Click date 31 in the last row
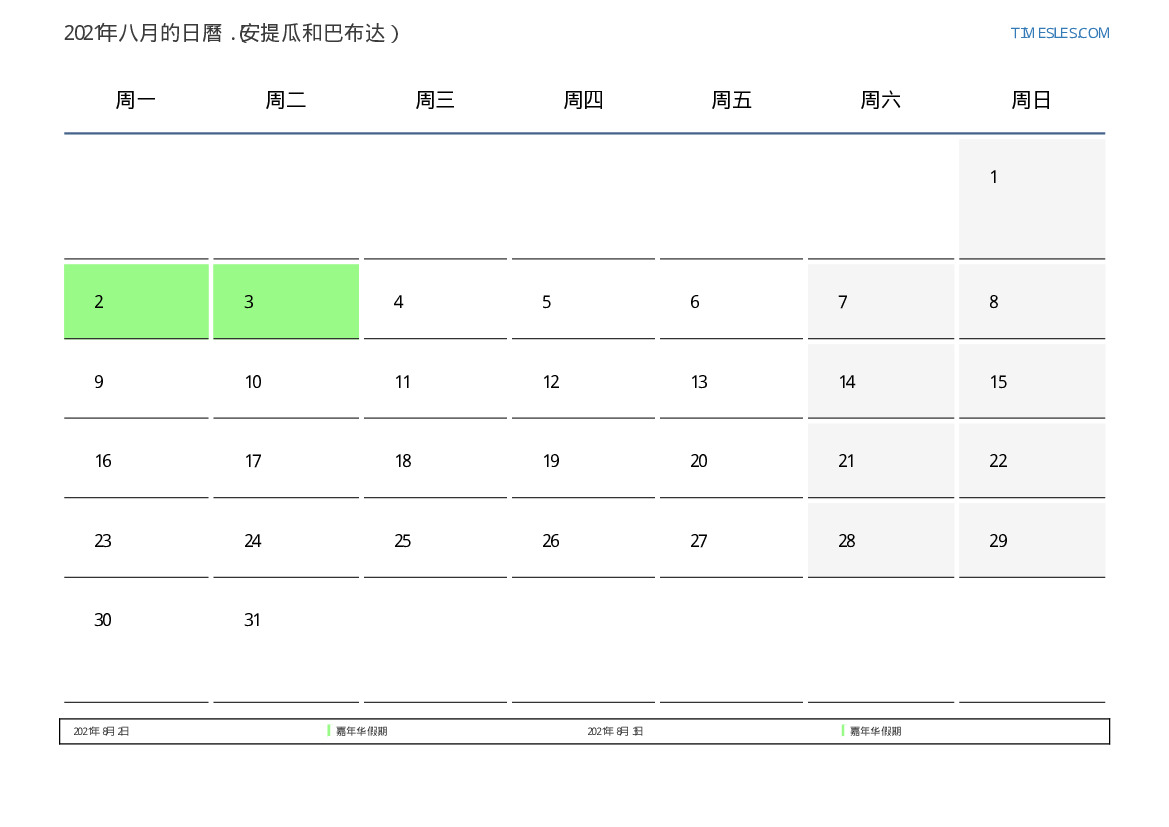Image resolution: width=1169 pixels, height=827 pixels. [x=286, y=621]
